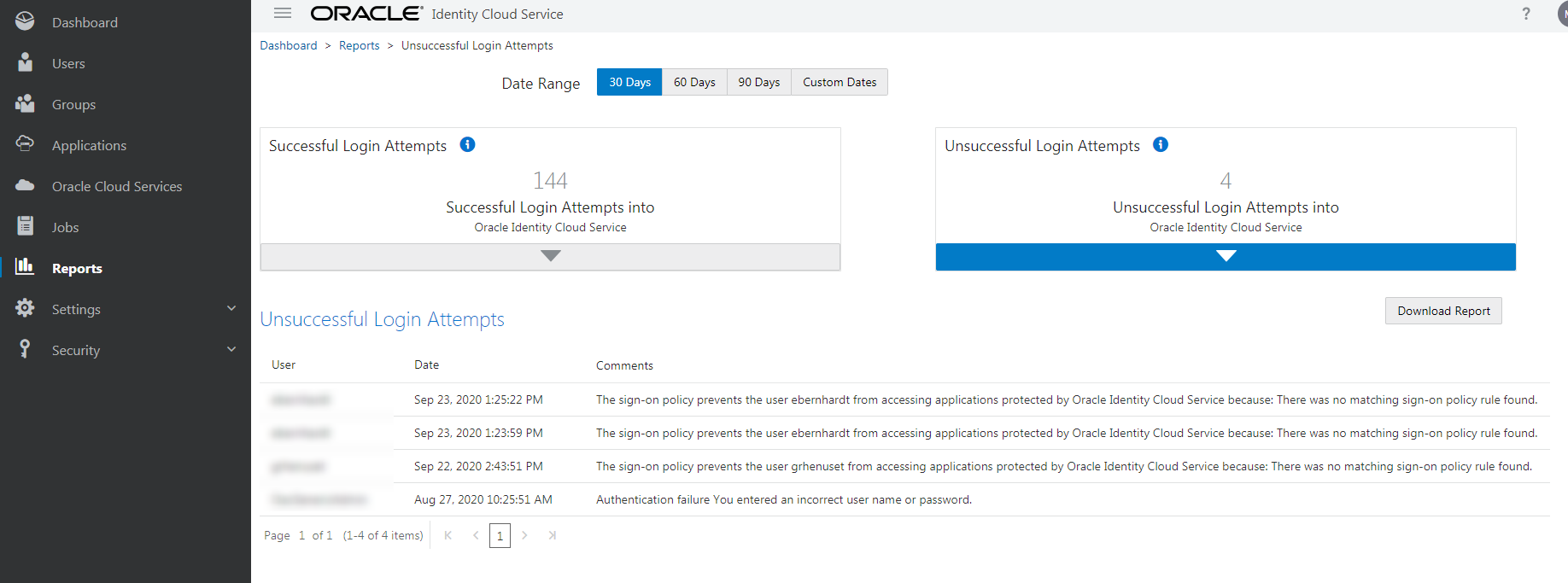
Task: Click the Security key icon
Action: point(25,348)
